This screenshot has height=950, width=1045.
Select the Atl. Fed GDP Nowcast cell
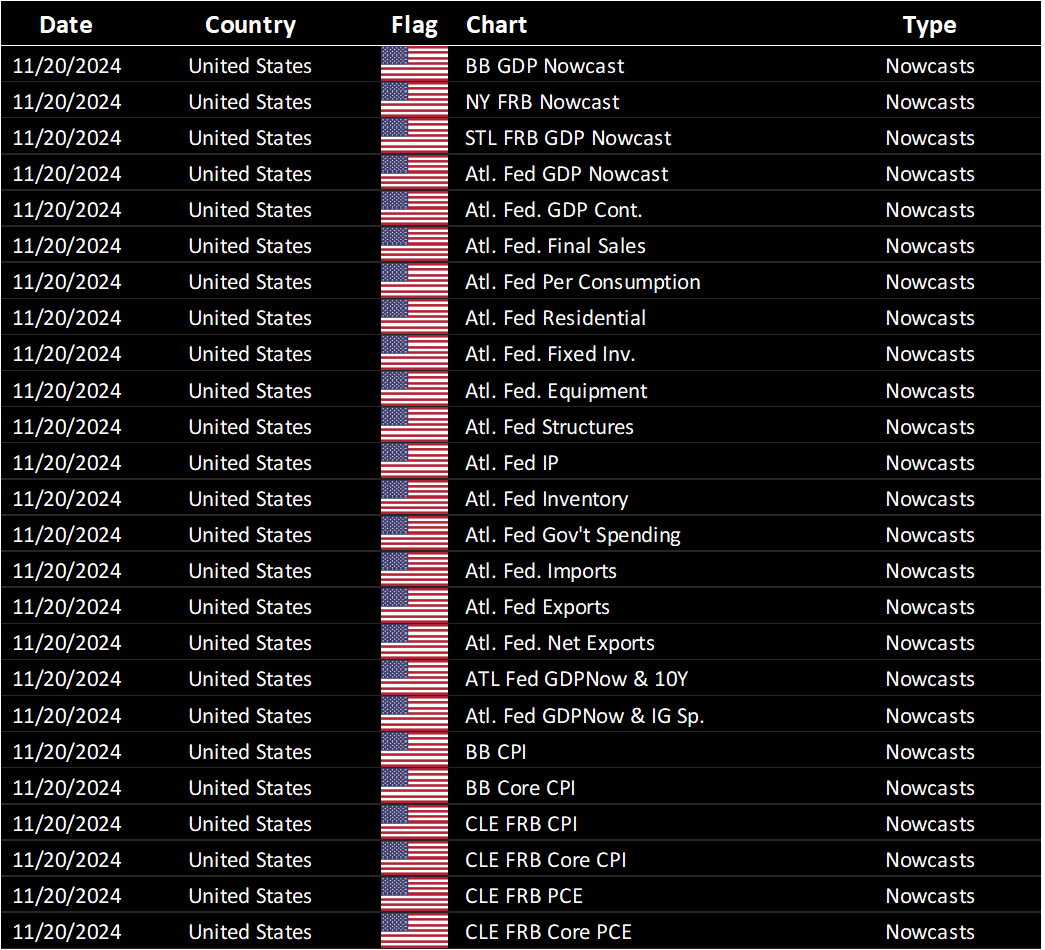click(x=566, y=174)
